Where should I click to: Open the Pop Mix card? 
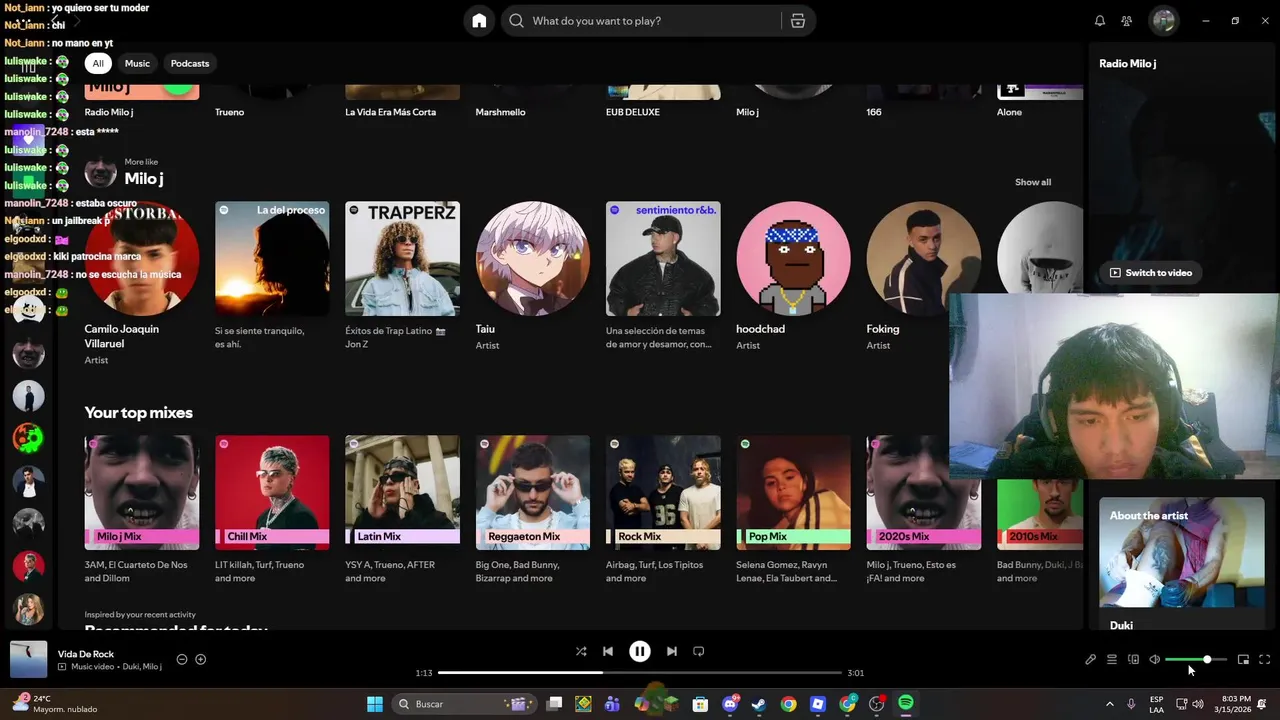793,510
